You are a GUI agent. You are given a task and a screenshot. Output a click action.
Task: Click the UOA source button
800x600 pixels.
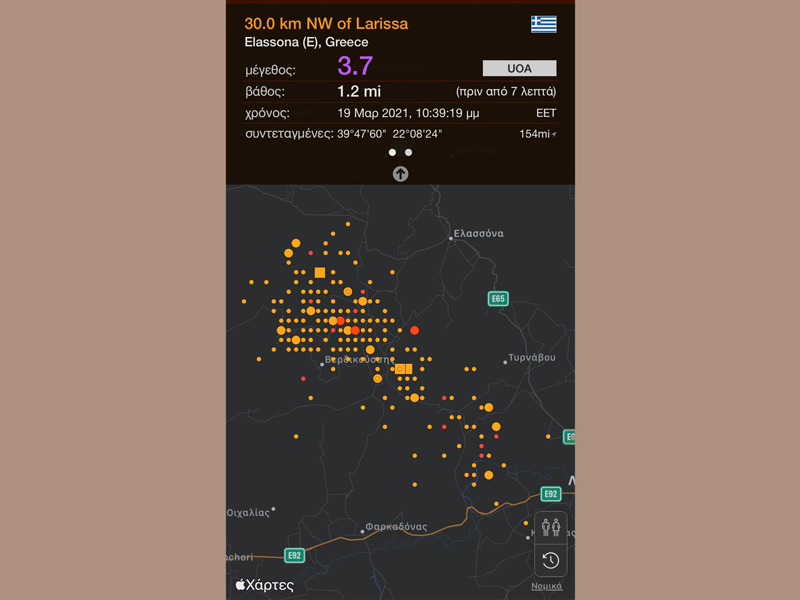coord(519,68)
